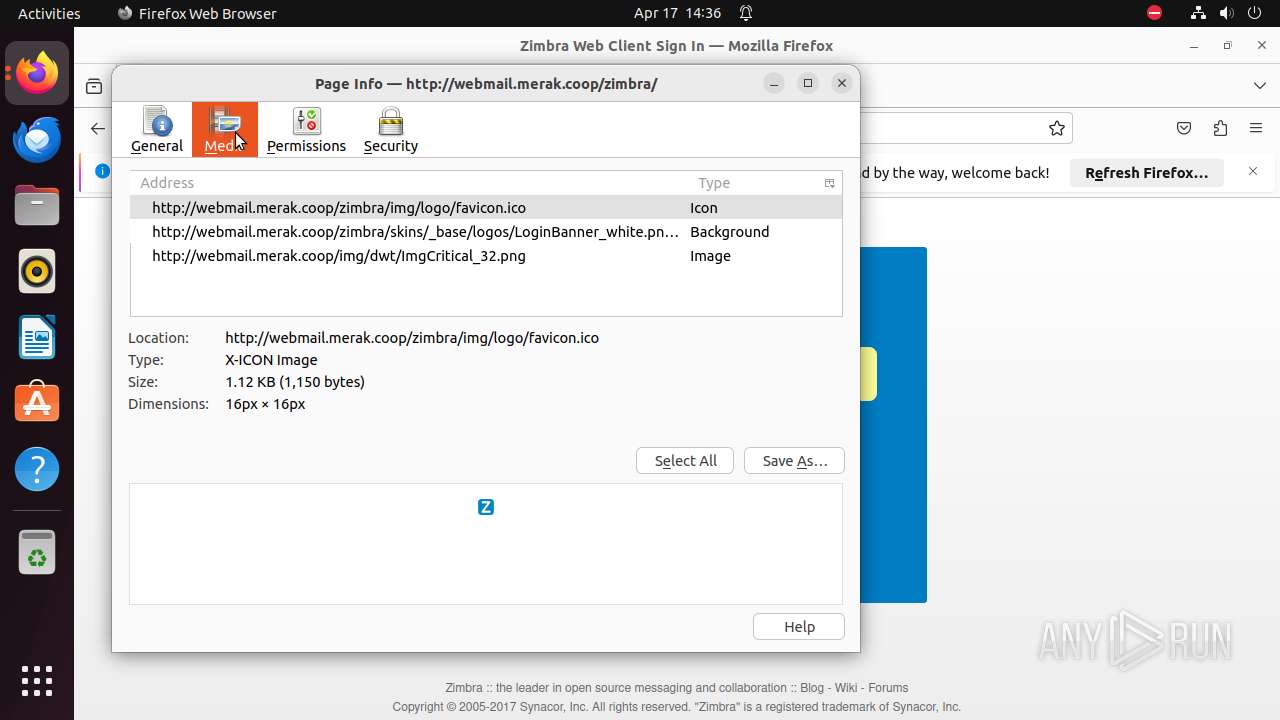The height and width of the screenshot is (720, 1280).
Task: Open Firefox View icon in tab bar
Action: tap(94, 86)
